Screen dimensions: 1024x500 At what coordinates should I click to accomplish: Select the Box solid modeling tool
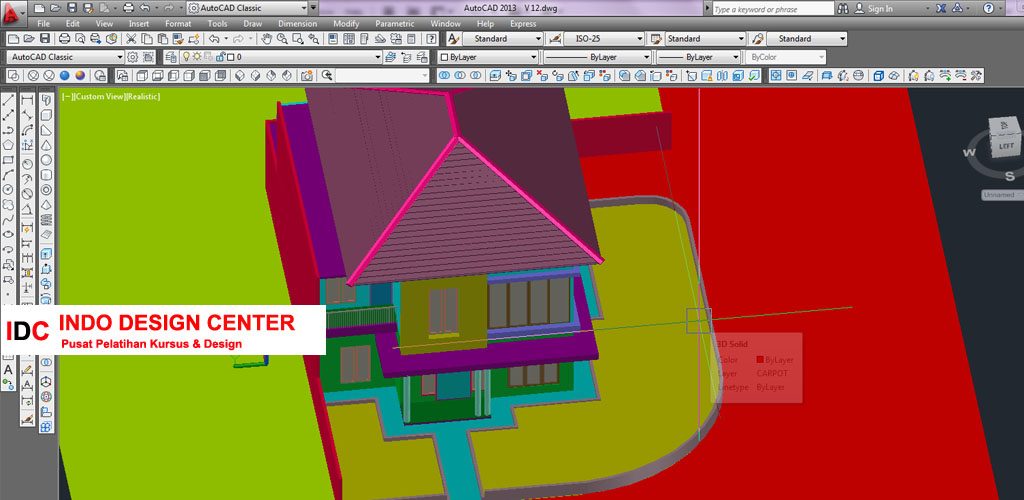point(46,115)
